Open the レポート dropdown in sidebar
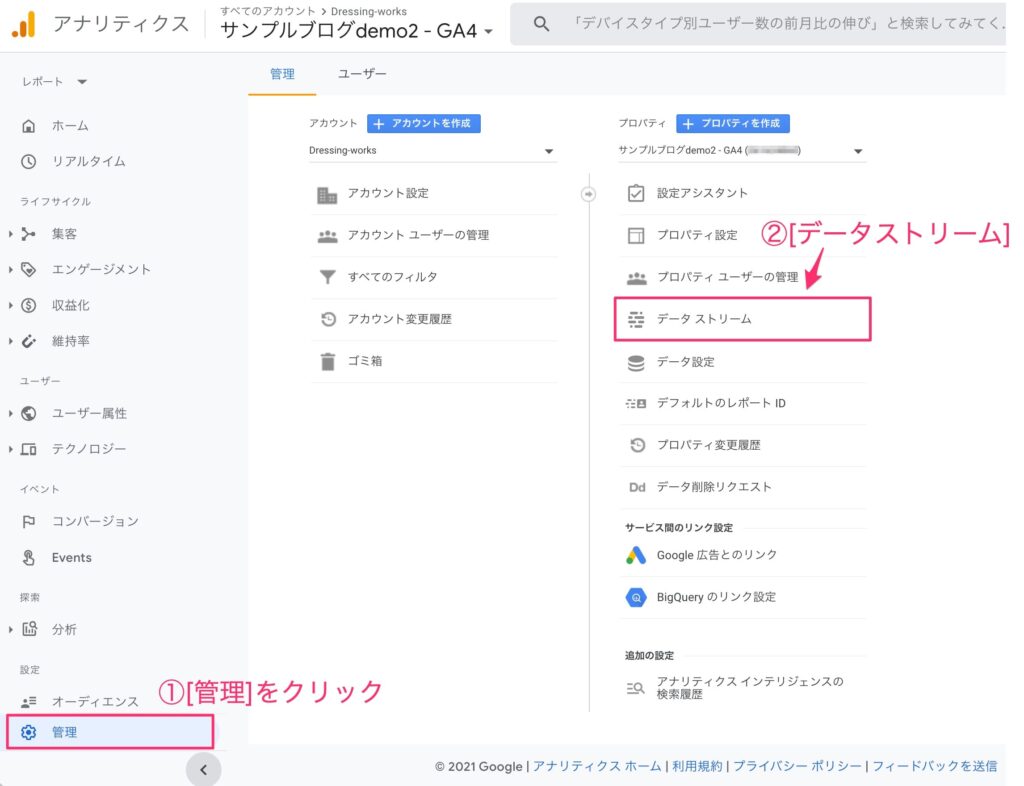Viewport: 1024px width, 786px height. [82, 82]
